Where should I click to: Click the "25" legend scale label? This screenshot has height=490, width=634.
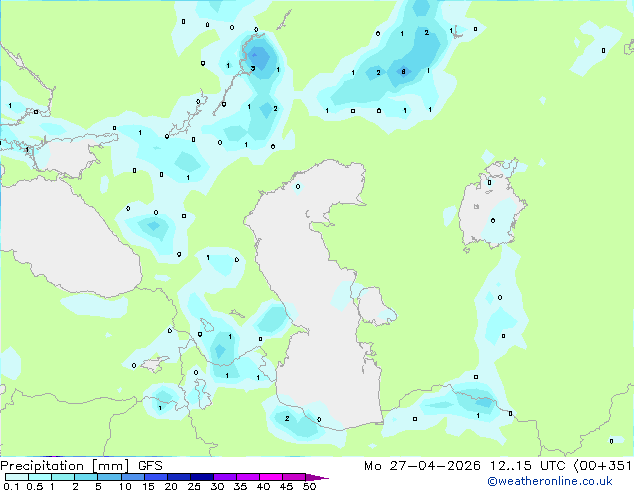[194, 486]
